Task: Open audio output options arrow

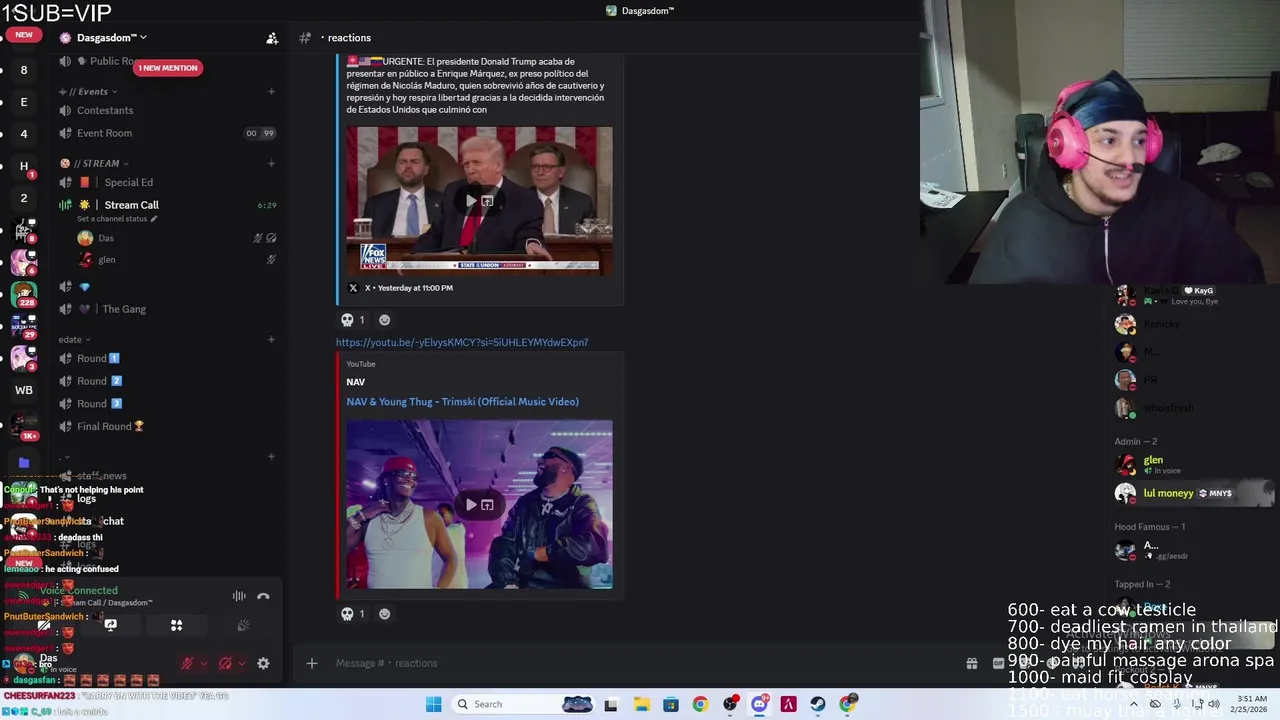Action: pyautogui.click(x=242, y=663)
